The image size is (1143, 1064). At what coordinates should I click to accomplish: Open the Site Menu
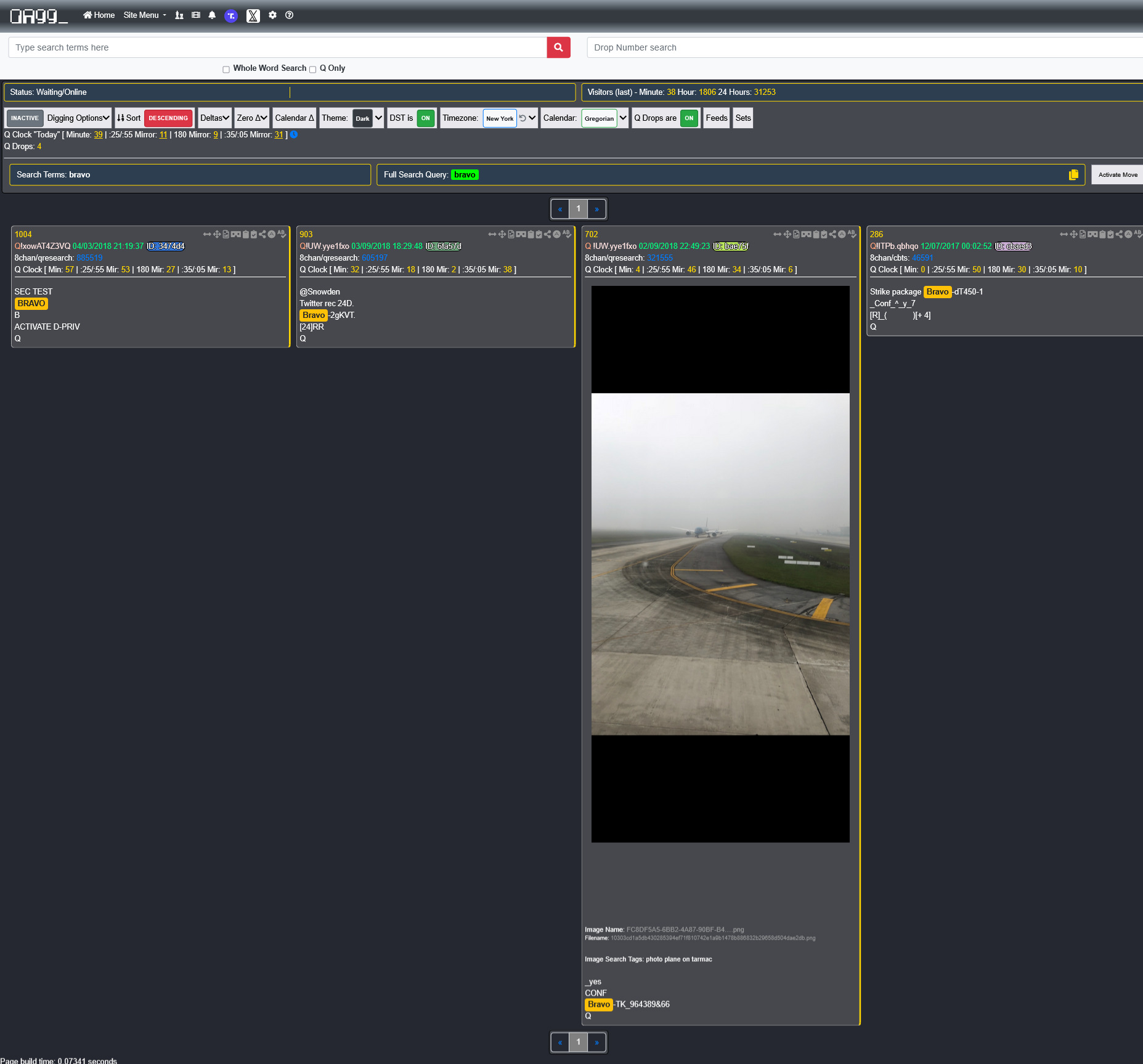pos(145,15)
